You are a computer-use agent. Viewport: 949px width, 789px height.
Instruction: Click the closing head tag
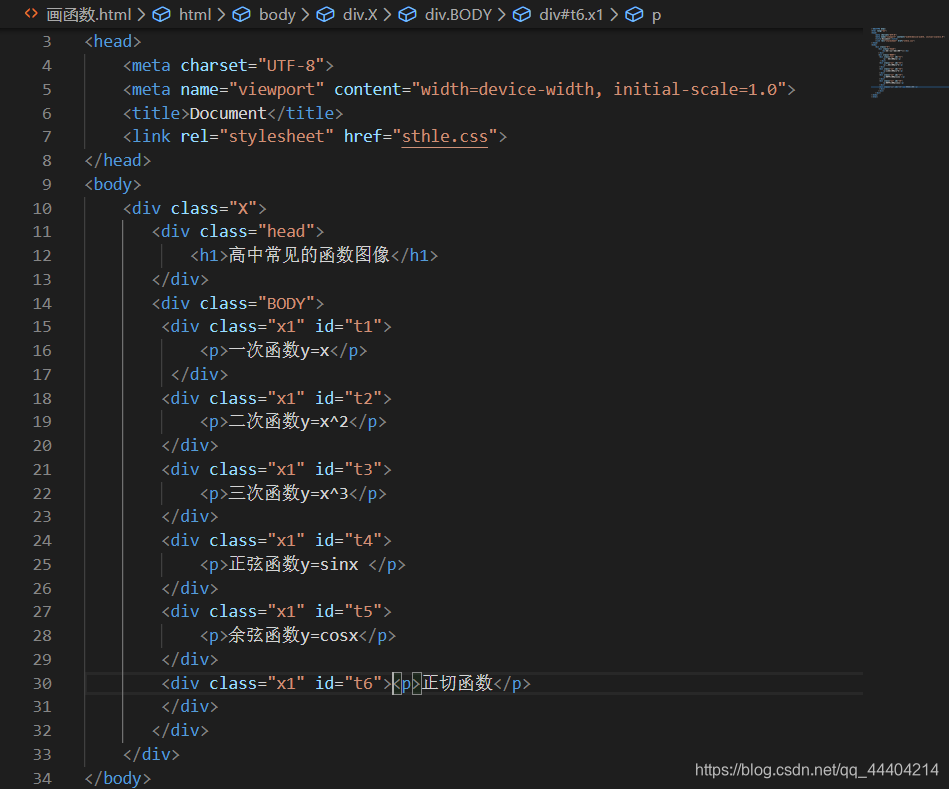pos(117,160)
